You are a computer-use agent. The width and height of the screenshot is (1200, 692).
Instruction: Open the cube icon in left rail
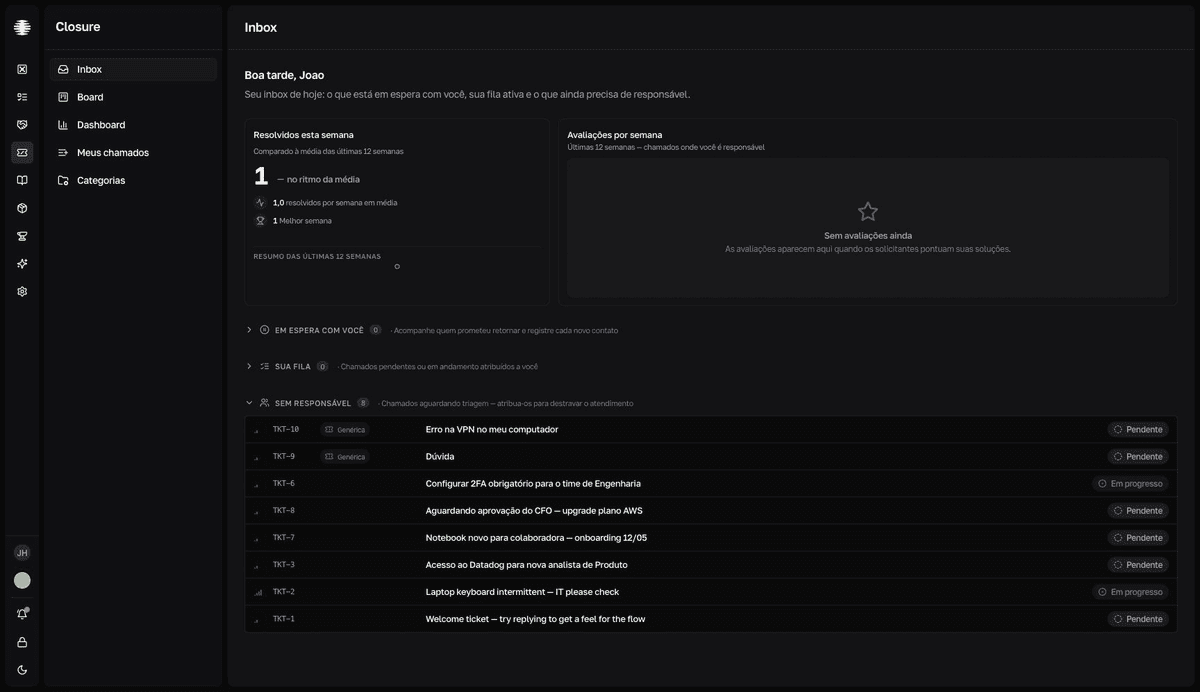[22, 208]
